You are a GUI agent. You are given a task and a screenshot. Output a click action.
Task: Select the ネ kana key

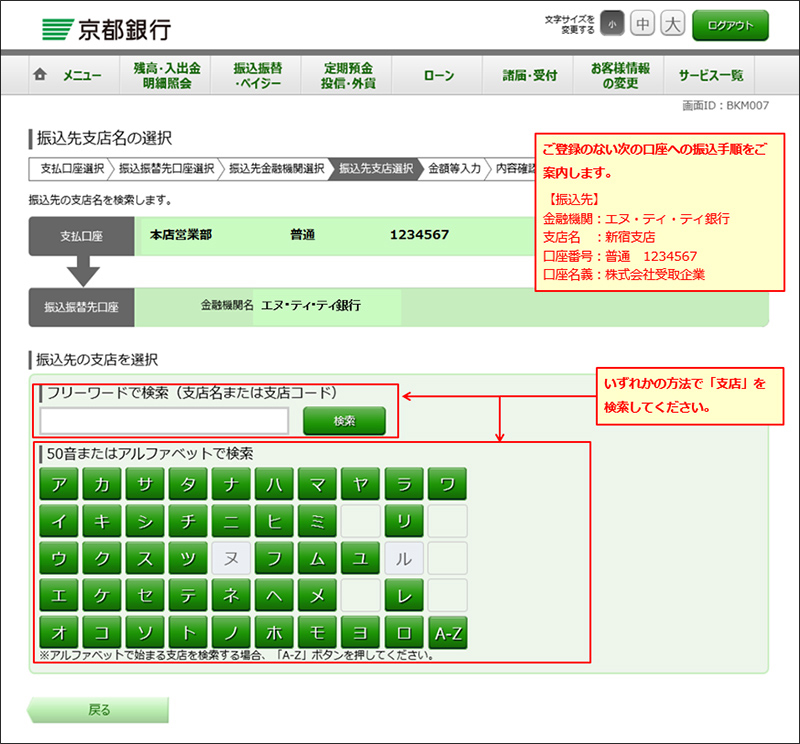click(231, 595)
